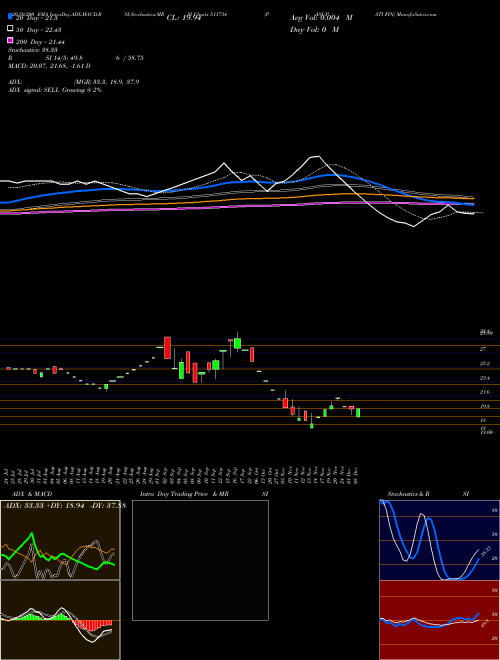This screenshot has height=660, width=500.
Task: Open the red RSI chart panel
Action: click(440, 620)
